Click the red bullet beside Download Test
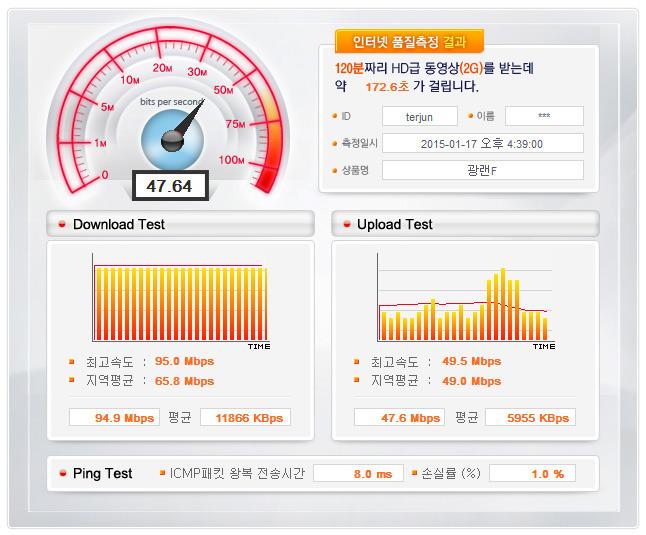Image resolution: width=646 pixels, height=535 pixels. click(x=62, y=224)
